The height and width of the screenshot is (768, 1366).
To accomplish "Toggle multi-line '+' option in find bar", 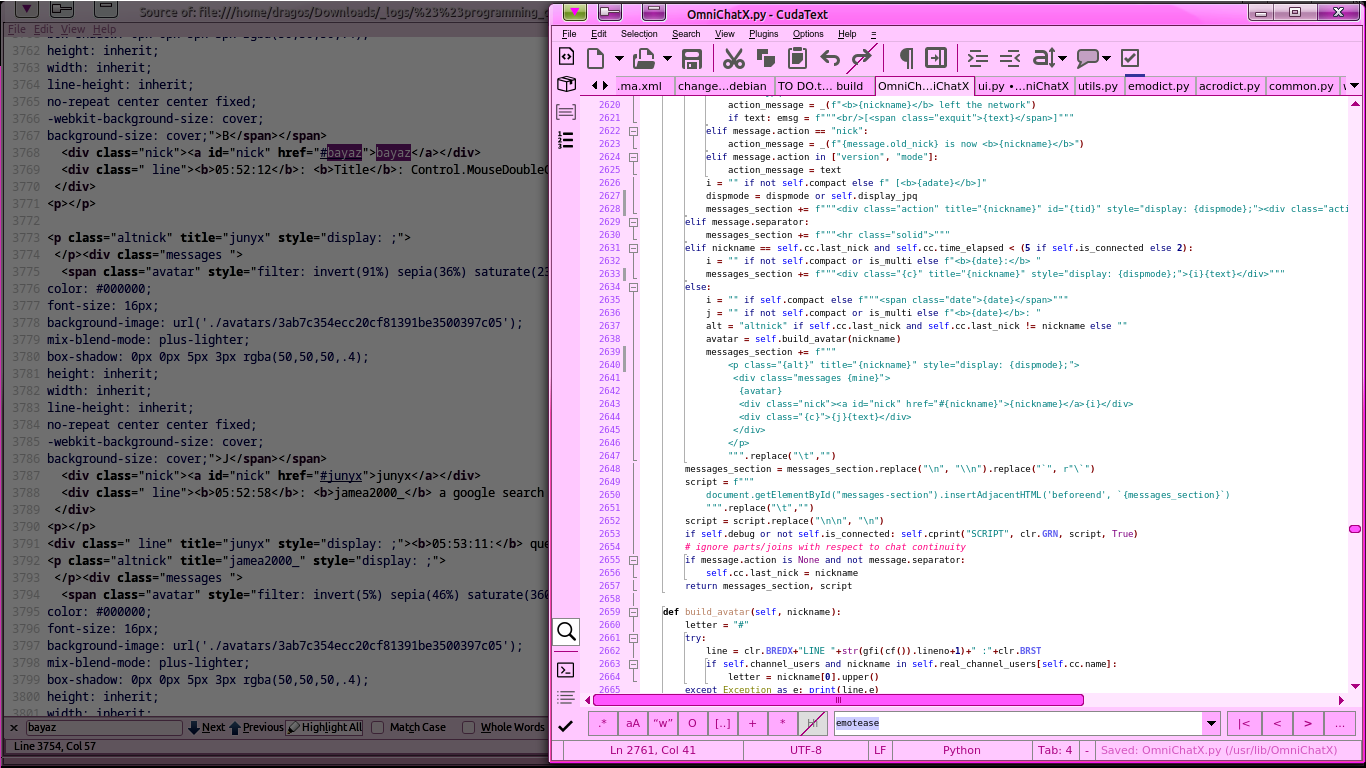I will pos(752,723).
